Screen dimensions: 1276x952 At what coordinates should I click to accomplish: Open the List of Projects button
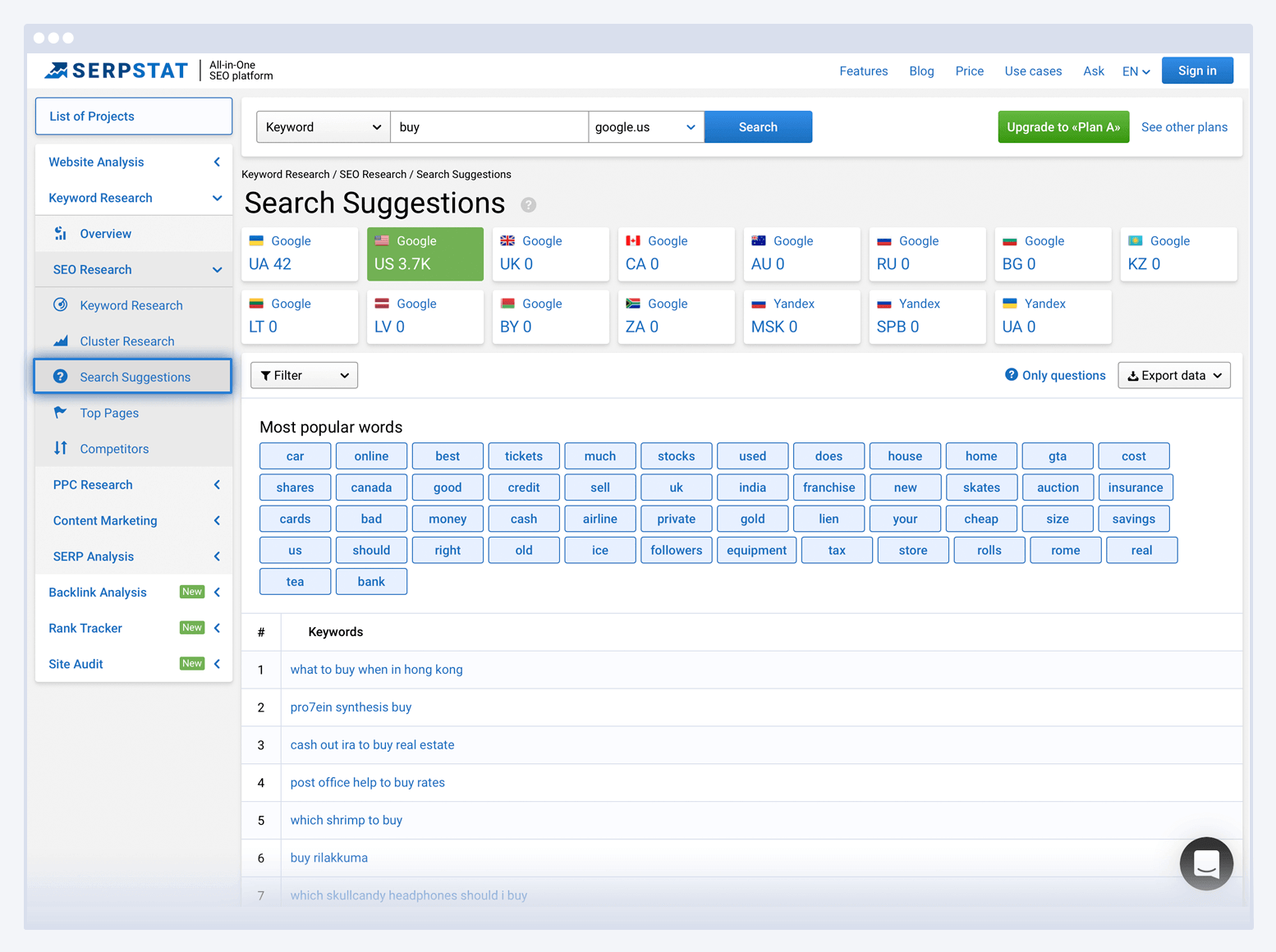pyautogui.click(x=134, y=117)
